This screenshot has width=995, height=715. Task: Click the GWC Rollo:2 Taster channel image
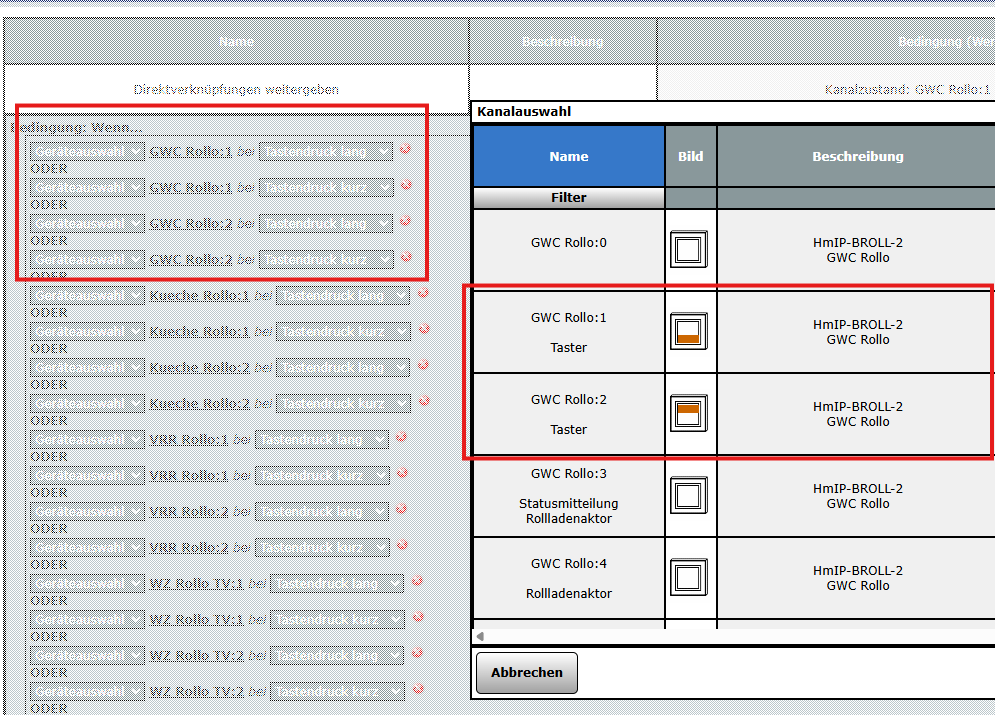[688, 414]
